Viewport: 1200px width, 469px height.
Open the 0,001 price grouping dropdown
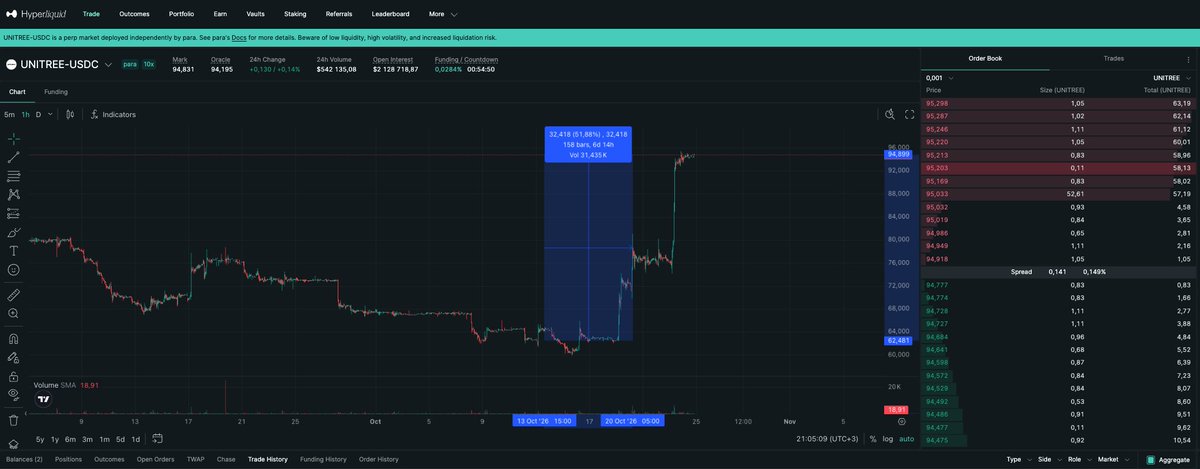940,77
